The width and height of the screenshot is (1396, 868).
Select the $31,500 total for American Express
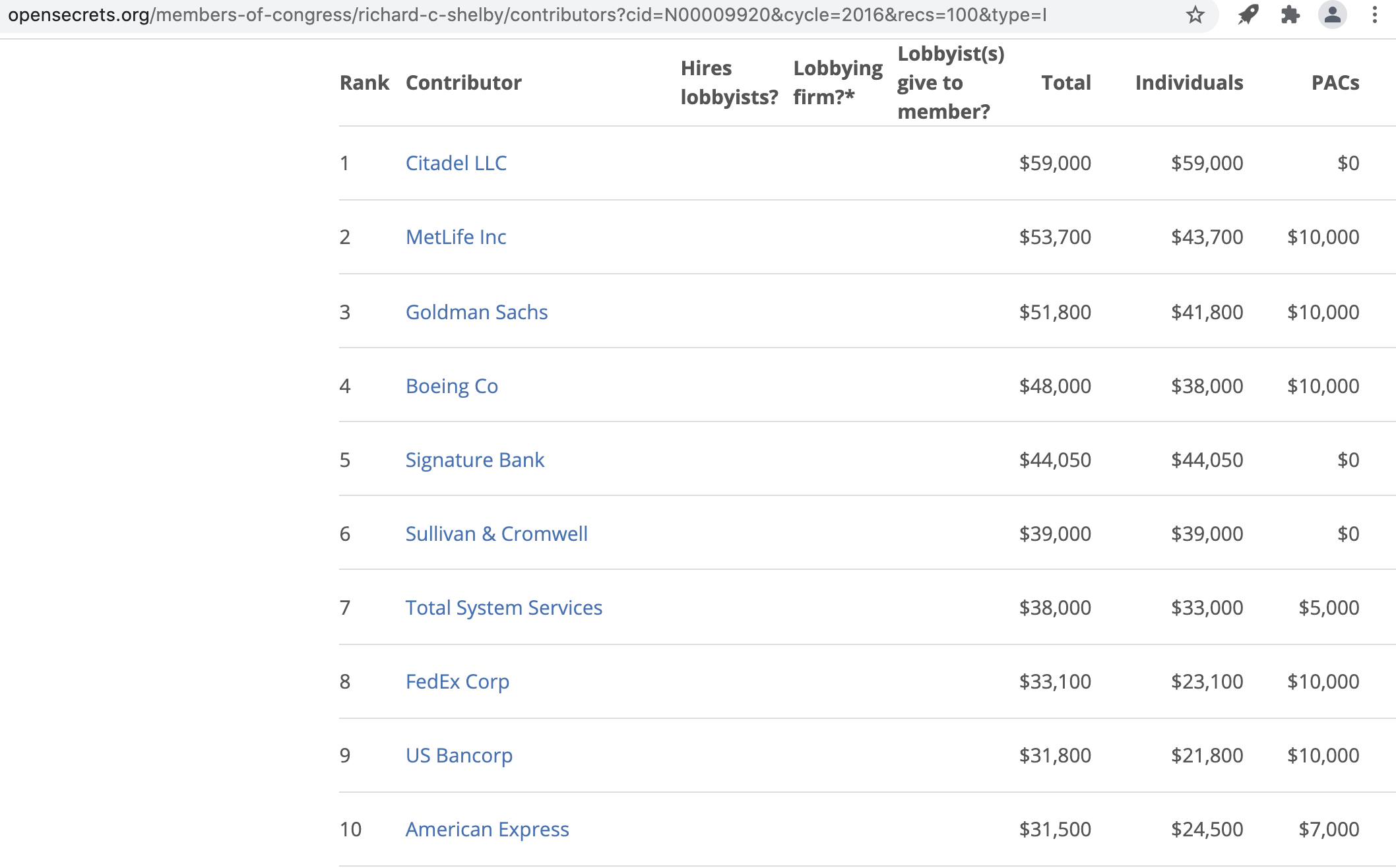tap(1055, 829)
